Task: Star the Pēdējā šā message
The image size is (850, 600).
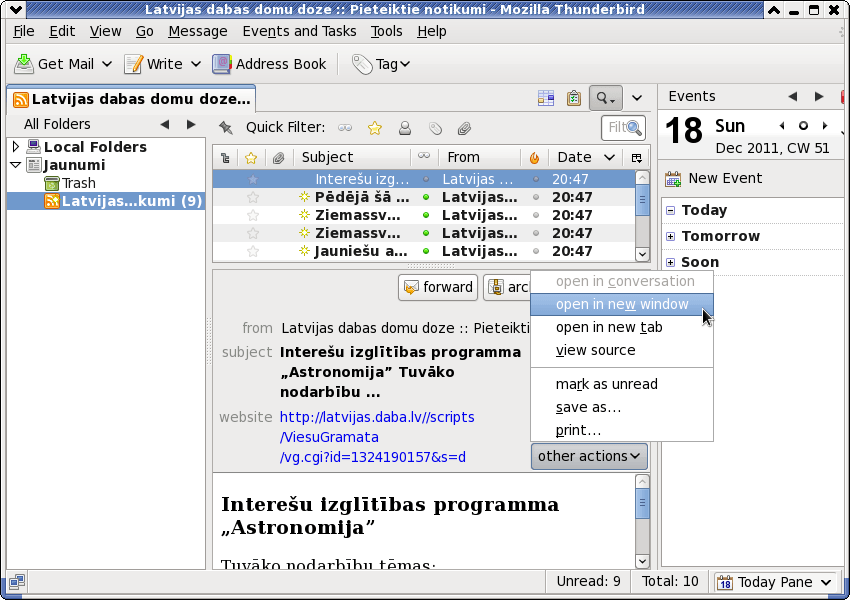Action: click(253, 197)
